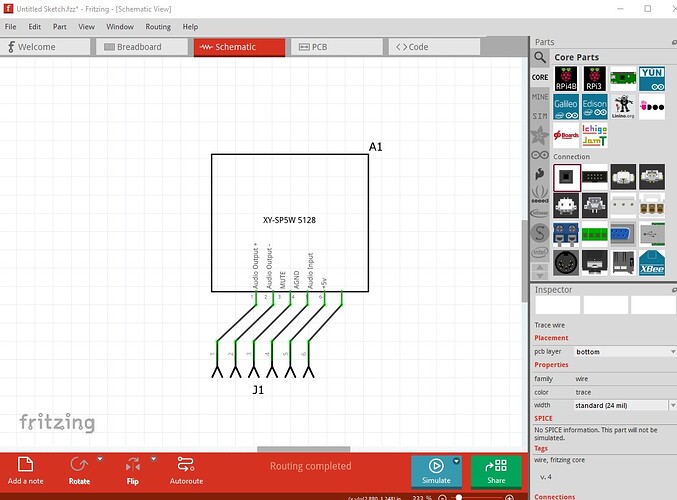
Task: Open the Routing menu
Action: [158, 27]
